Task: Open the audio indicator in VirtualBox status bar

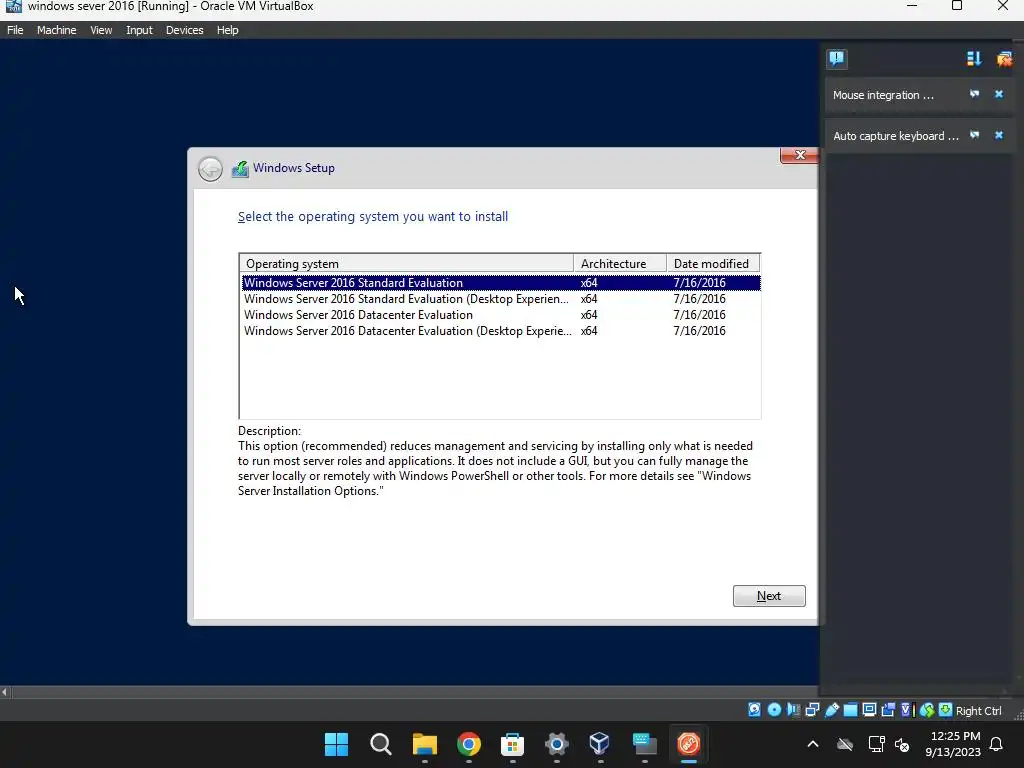Action: pos(793,710)
